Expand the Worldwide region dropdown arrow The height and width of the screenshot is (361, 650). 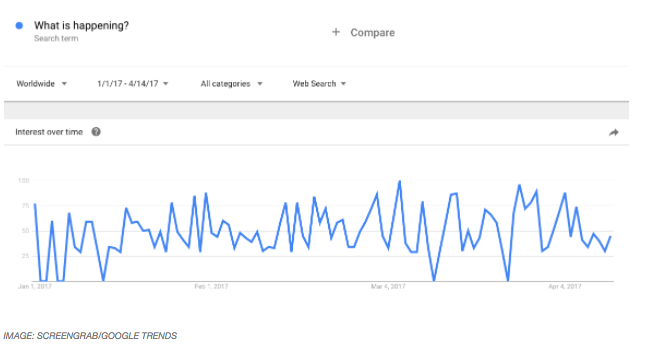(x=64, y=84)
